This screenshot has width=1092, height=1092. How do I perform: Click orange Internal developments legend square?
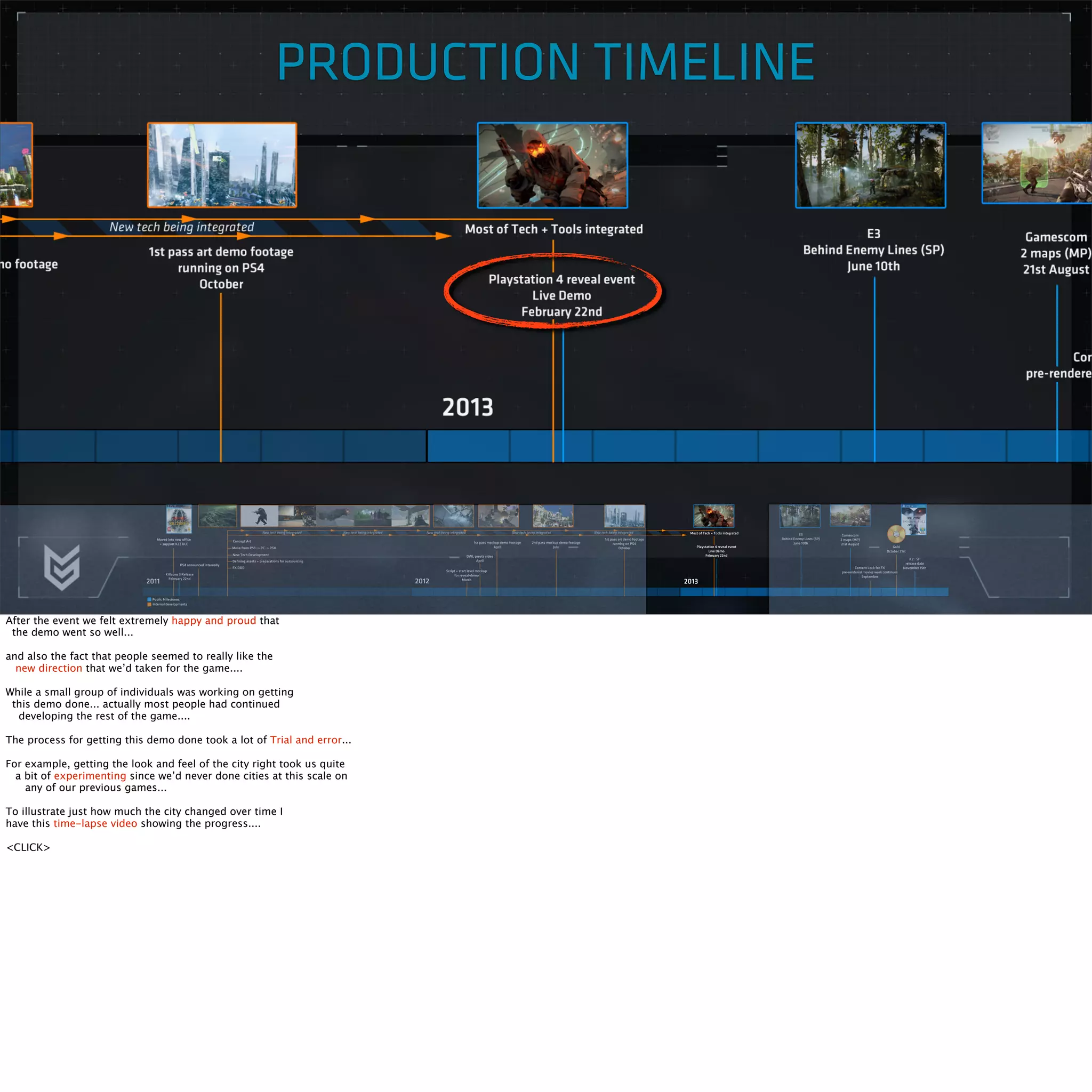click(x=149, y=604)
